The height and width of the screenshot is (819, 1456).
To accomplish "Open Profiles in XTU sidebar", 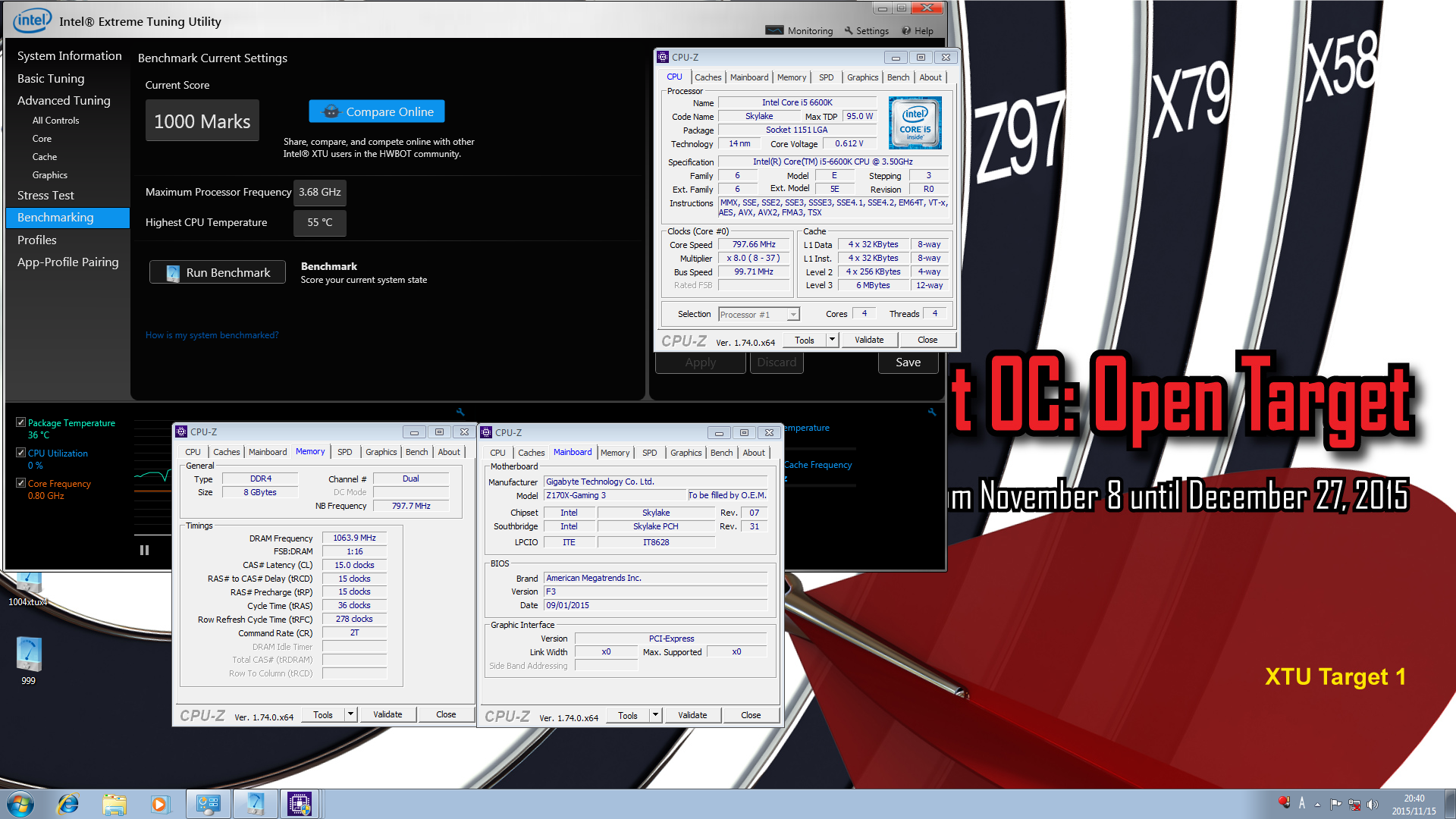I will tap(37, 240).
